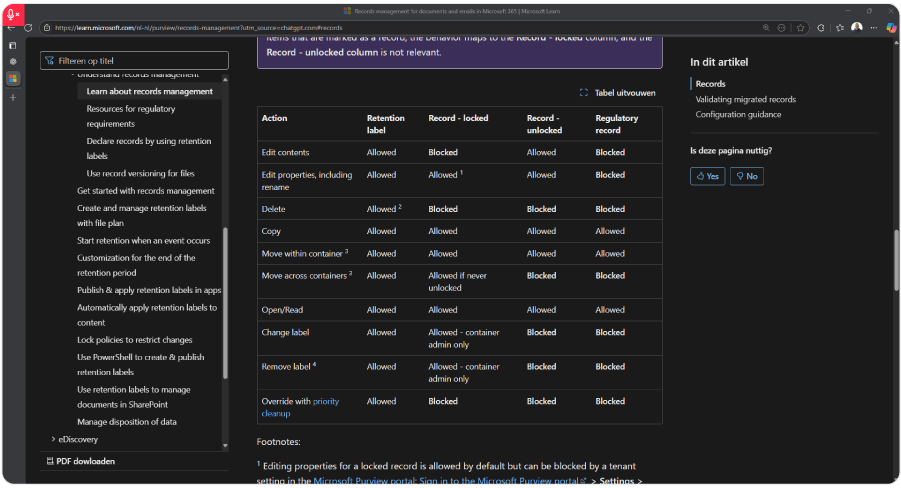901x488 pixels.
Task: Open the browser extensions icon
Action: [x=819, y=28]
